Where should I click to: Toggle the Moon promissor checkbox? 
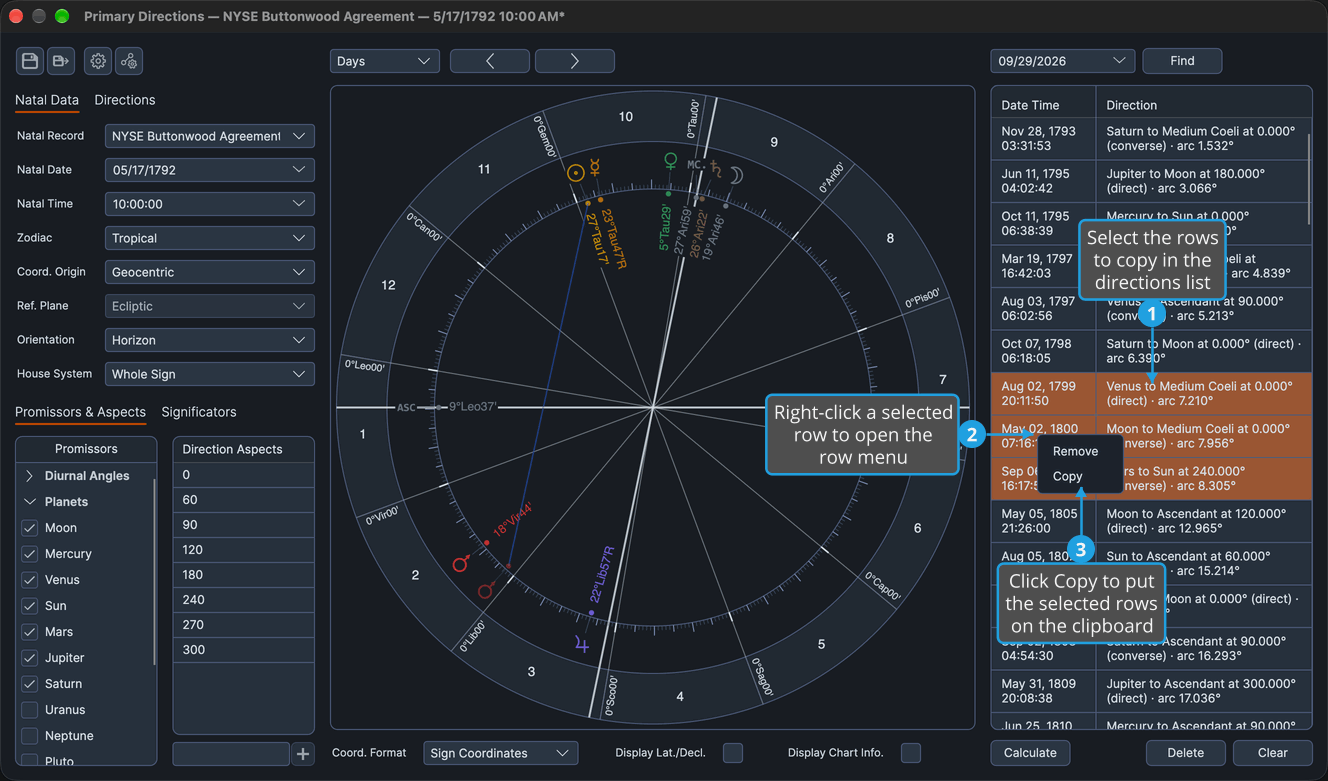tap(30, 528)
